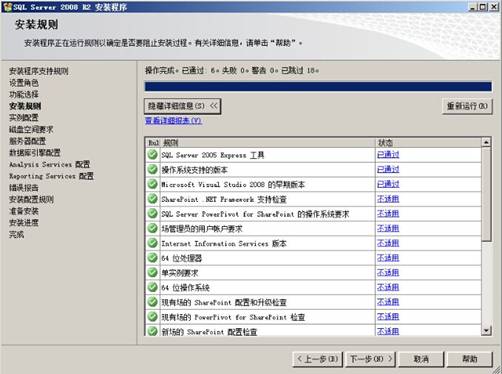Collapse details with 隐藏详细信息 button

[183, 106]
